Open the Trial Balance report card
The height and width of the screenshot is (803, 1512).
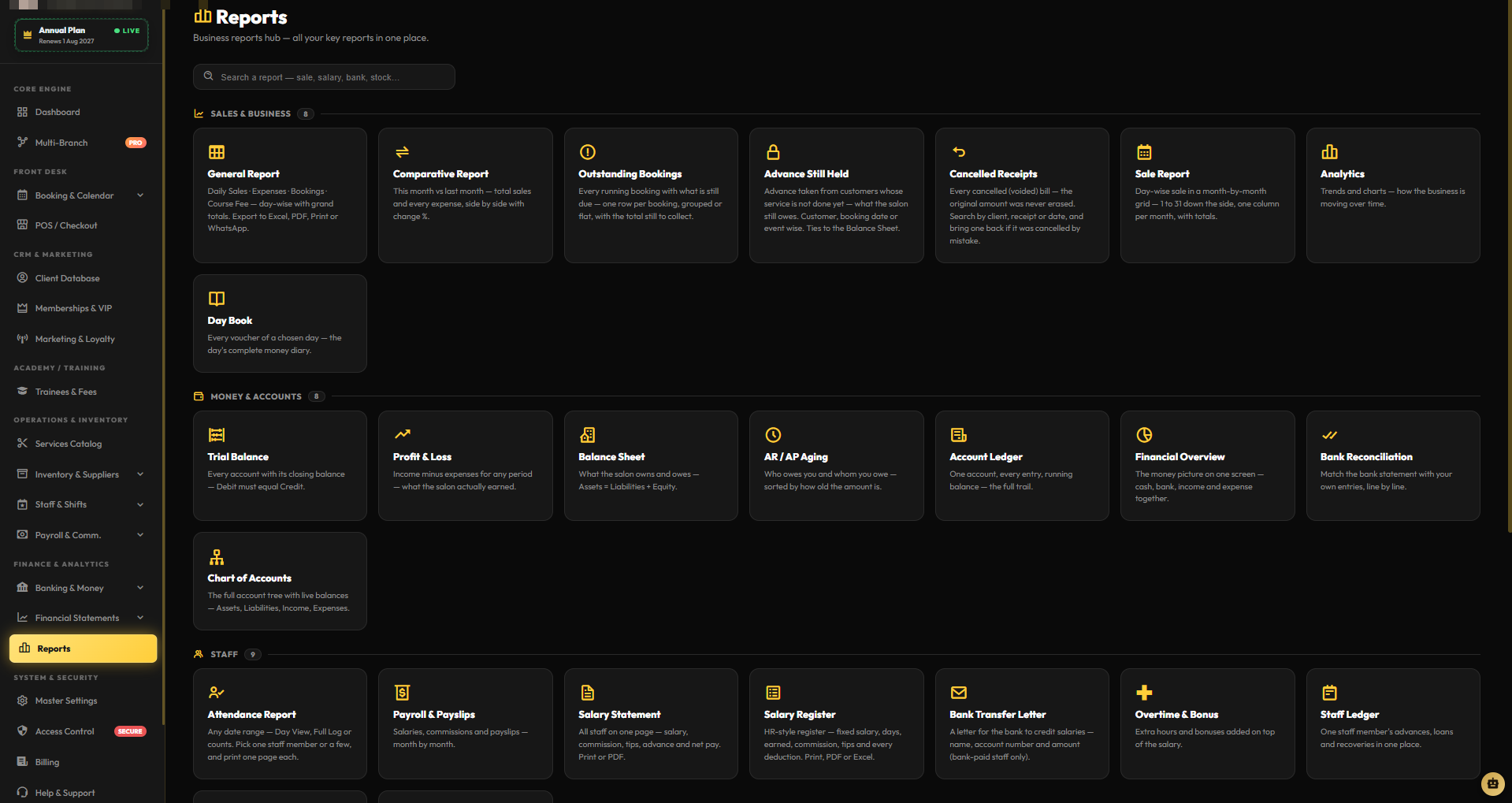coord(280,465)
